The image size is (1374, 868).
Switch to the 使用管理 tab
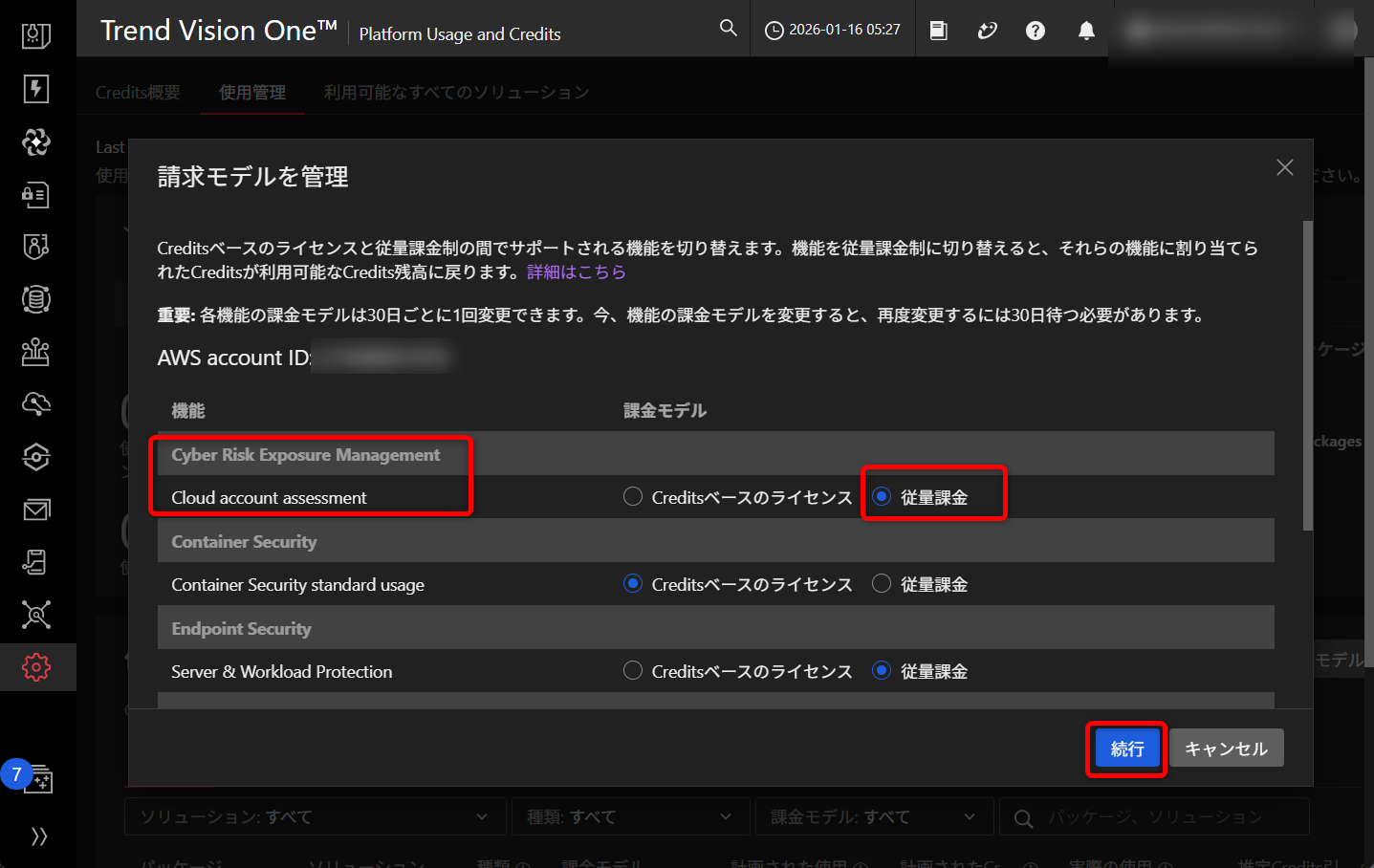point(252,92)
